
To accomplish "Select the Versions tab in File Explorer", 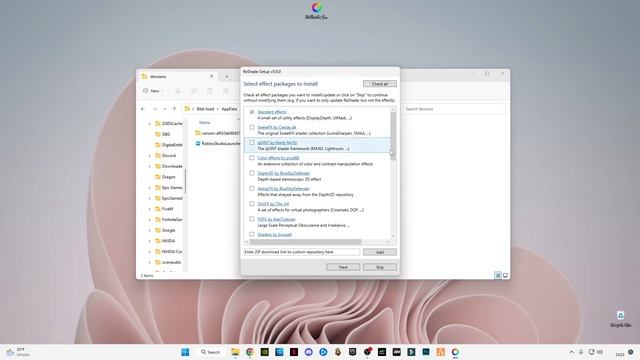I will [x=178, y=76].
